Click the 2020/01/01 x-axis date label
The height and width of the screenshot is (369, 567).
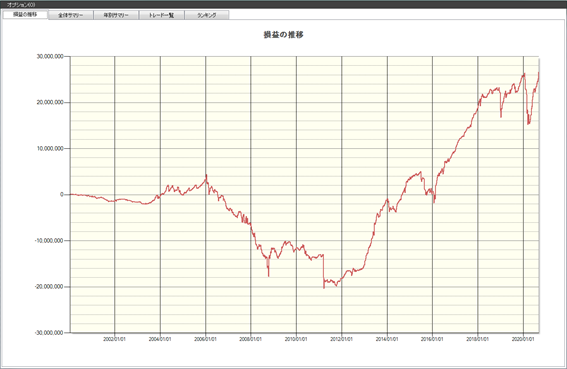pyautogui.click(x=523, y=339)
